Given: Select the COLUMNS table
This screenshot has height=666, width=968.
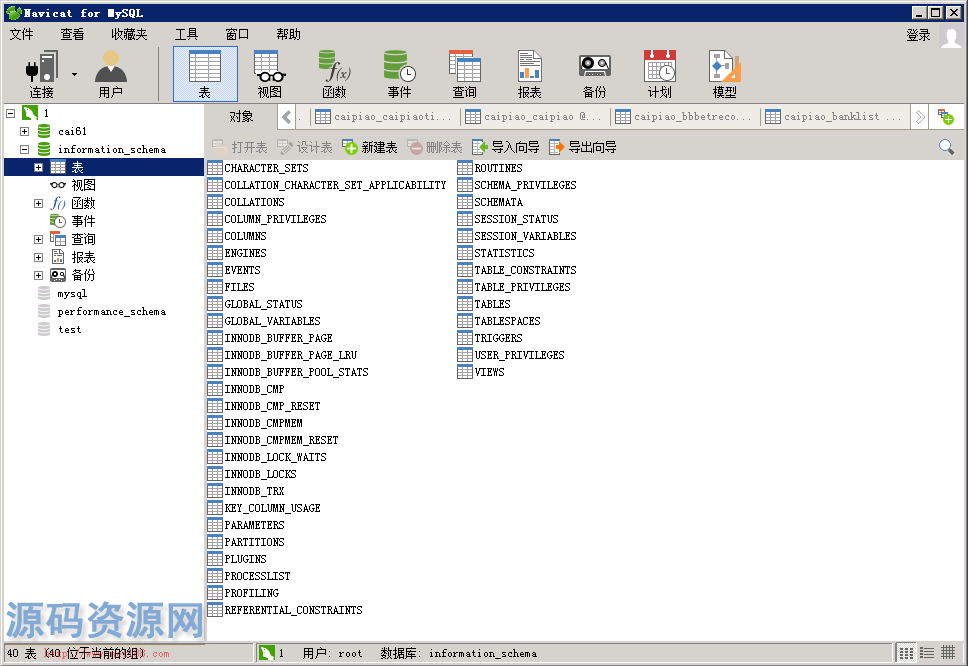Looking at the screenshot, I should coord(238,236).
